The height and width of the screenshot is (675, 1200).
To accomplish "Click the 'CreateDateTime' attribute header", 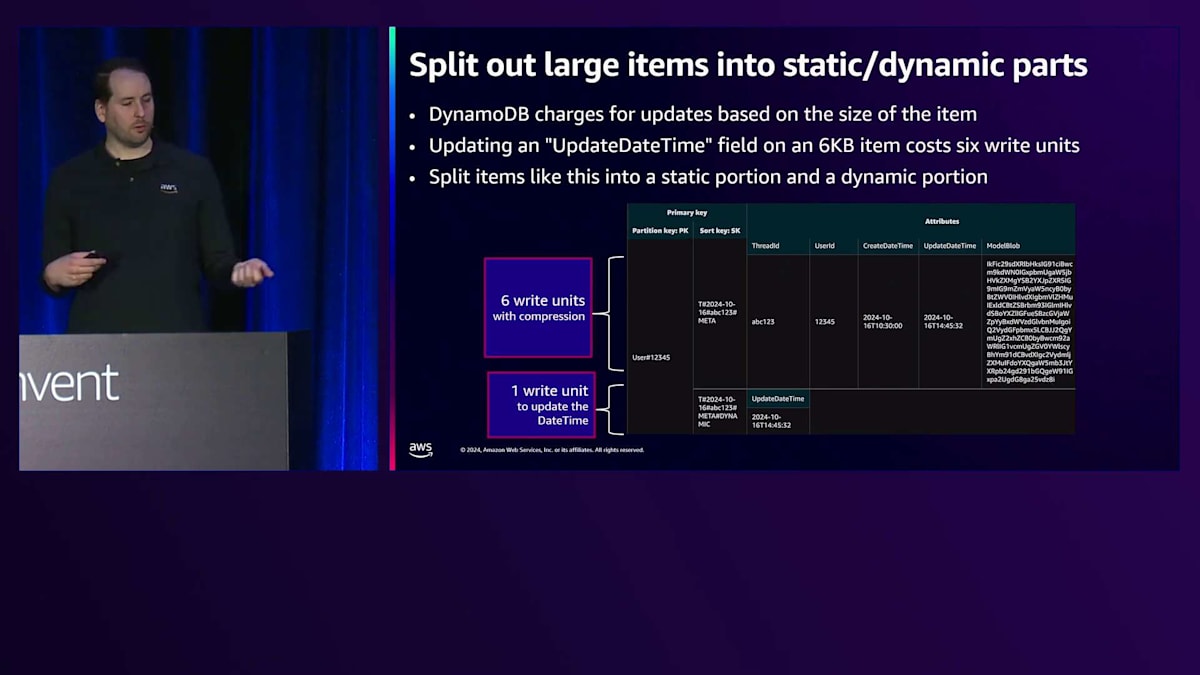I will point(888,246).
